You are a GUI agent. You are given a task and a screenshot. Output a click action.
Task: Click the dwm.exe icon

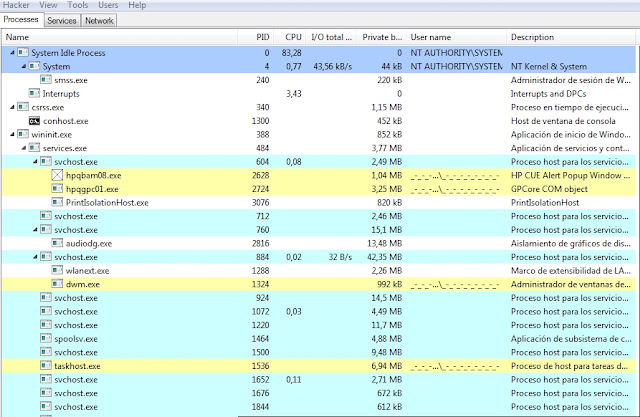click(57, 284)
